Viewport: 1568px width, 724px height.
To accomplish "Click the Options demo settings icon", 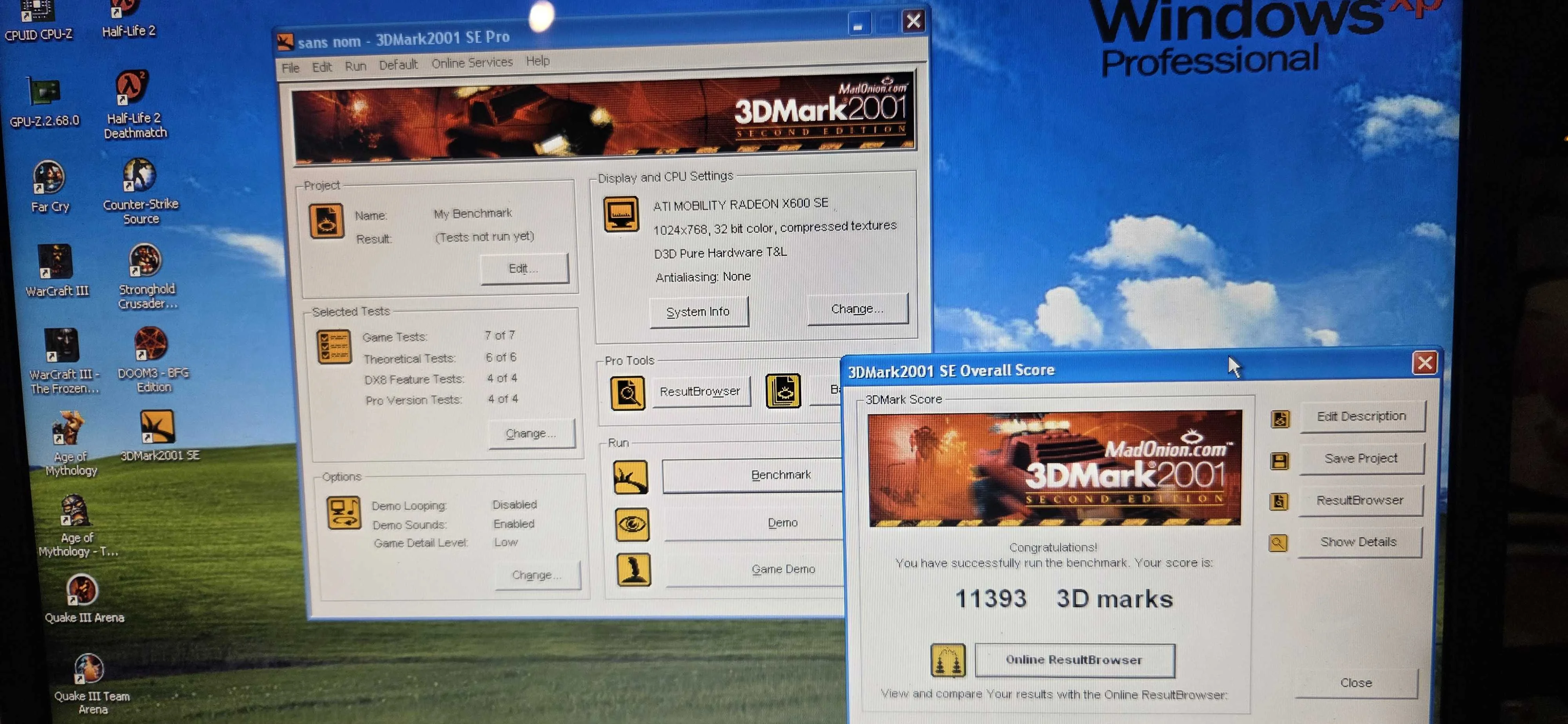I will click(x=343, y=512).
